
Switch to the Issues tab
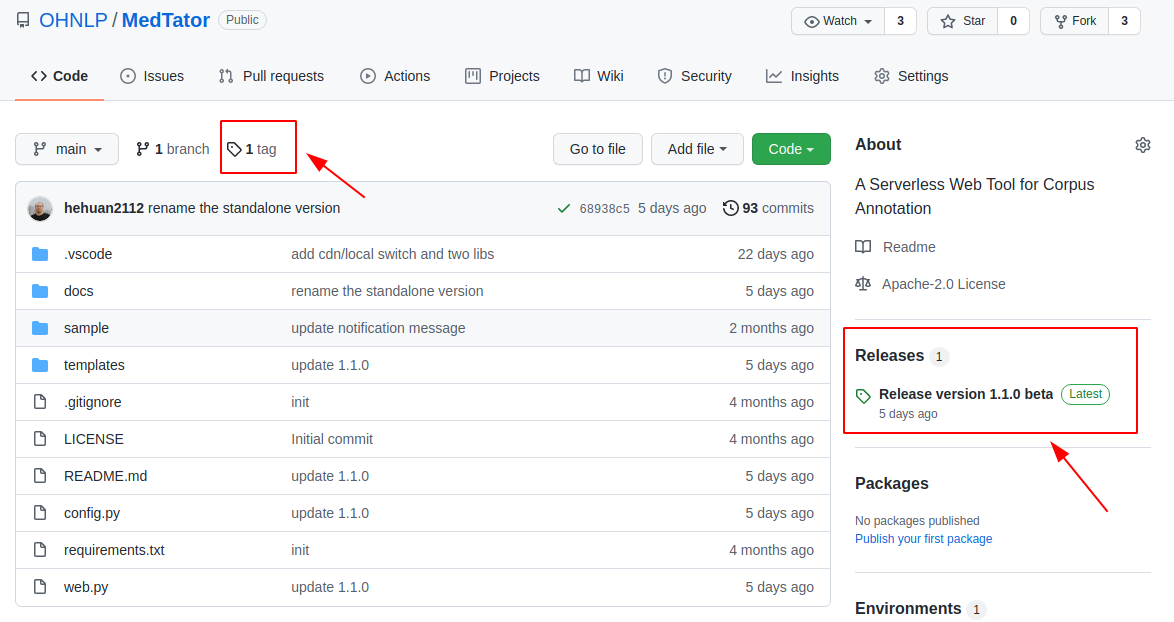click(152, 76)
